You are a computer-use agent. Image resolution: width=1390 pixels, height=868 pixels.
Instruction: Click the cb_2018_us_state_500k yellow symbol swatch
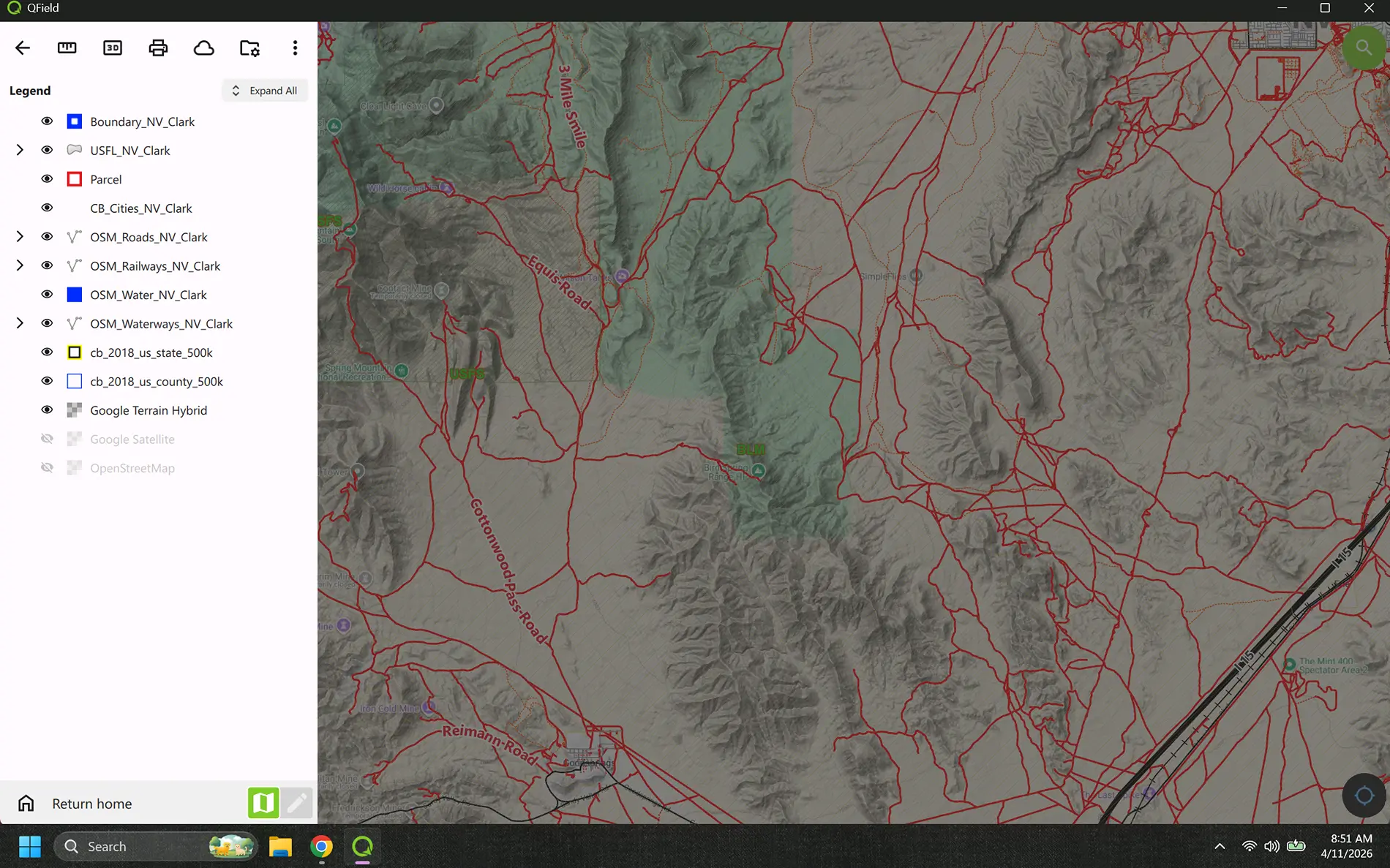point(74,352)
